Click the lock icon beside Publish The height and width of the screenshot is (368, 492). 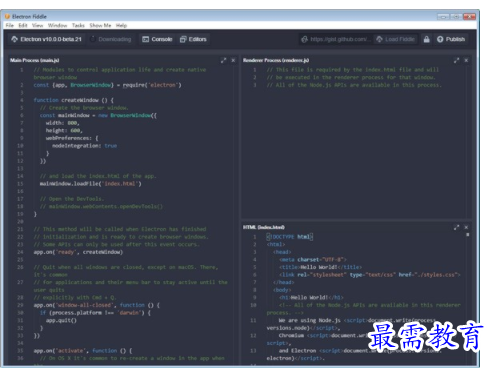click(x=426, y=39)
